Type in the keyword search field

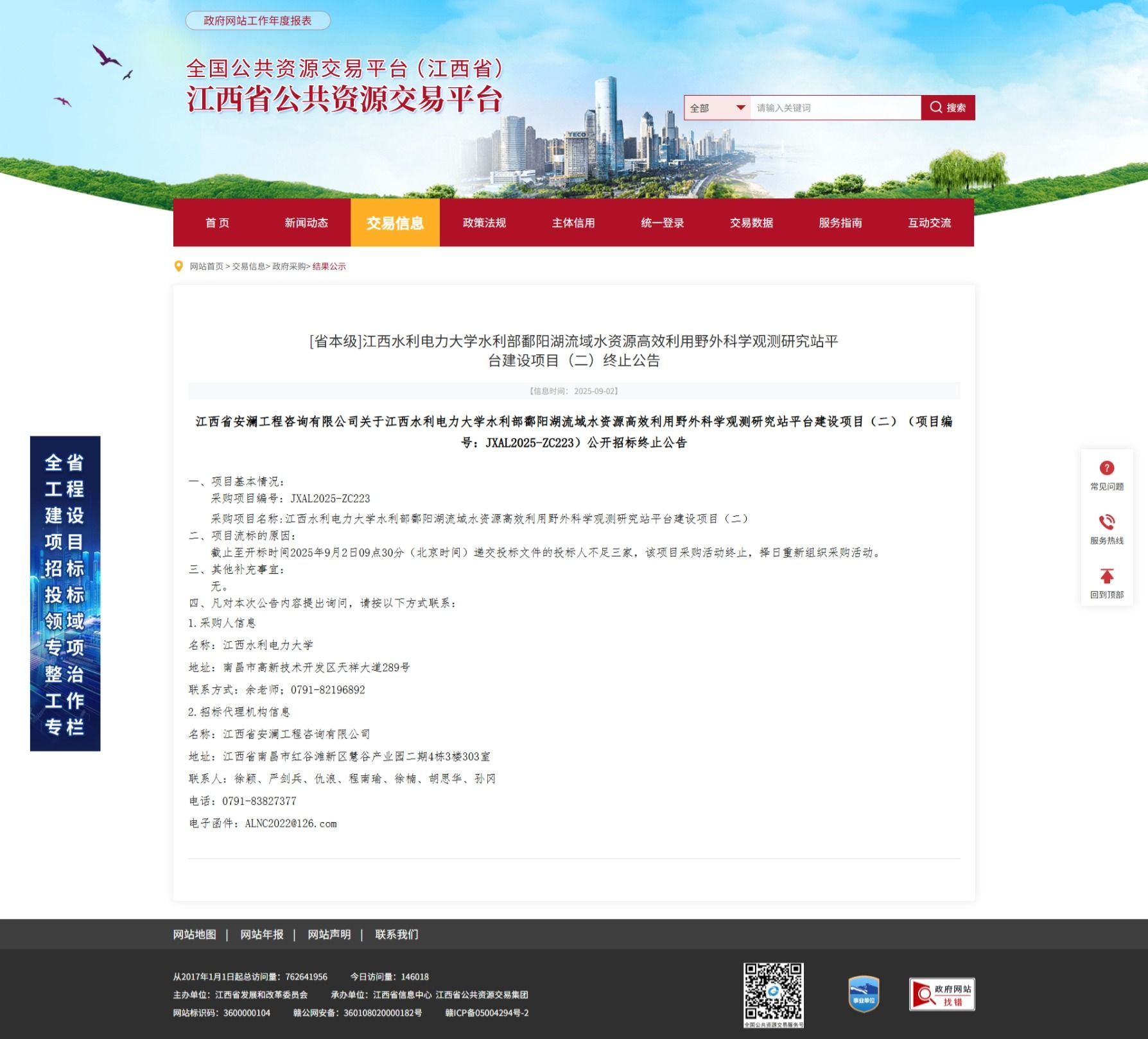tap(835, 108)
